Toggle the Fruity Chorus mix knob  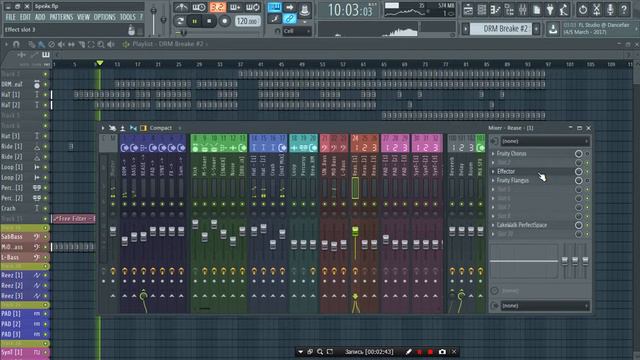click(x=578, y=154)
